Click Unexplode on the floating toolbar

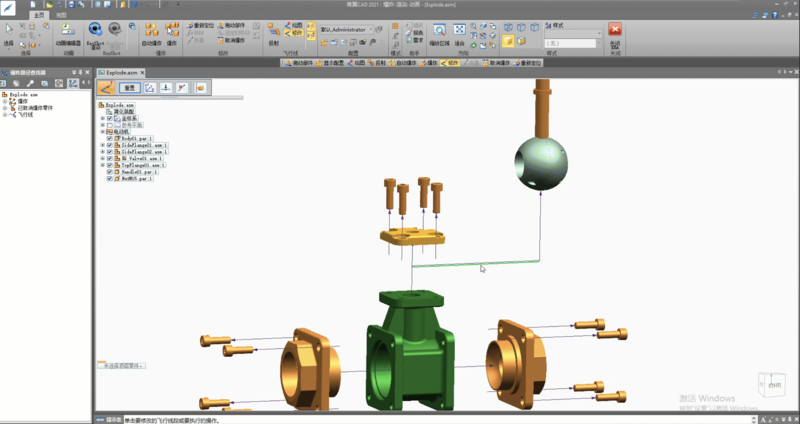[x=496, y=63]
